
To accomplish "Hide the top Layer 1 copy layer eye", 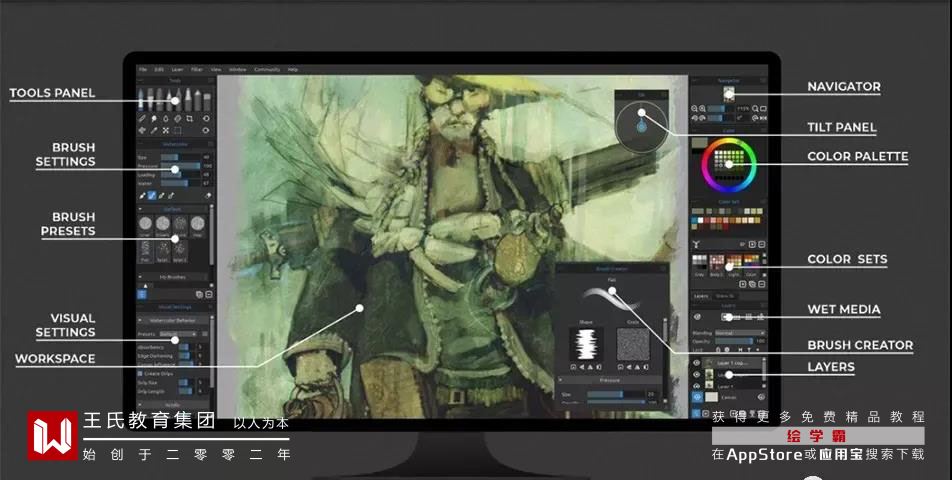I will point(697,363).
